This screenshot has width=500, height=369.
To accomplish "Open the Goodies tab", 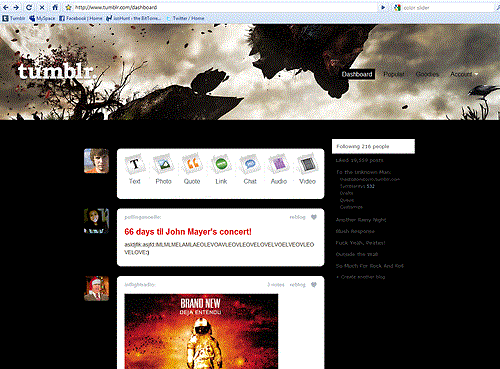I will pos(427,74).
